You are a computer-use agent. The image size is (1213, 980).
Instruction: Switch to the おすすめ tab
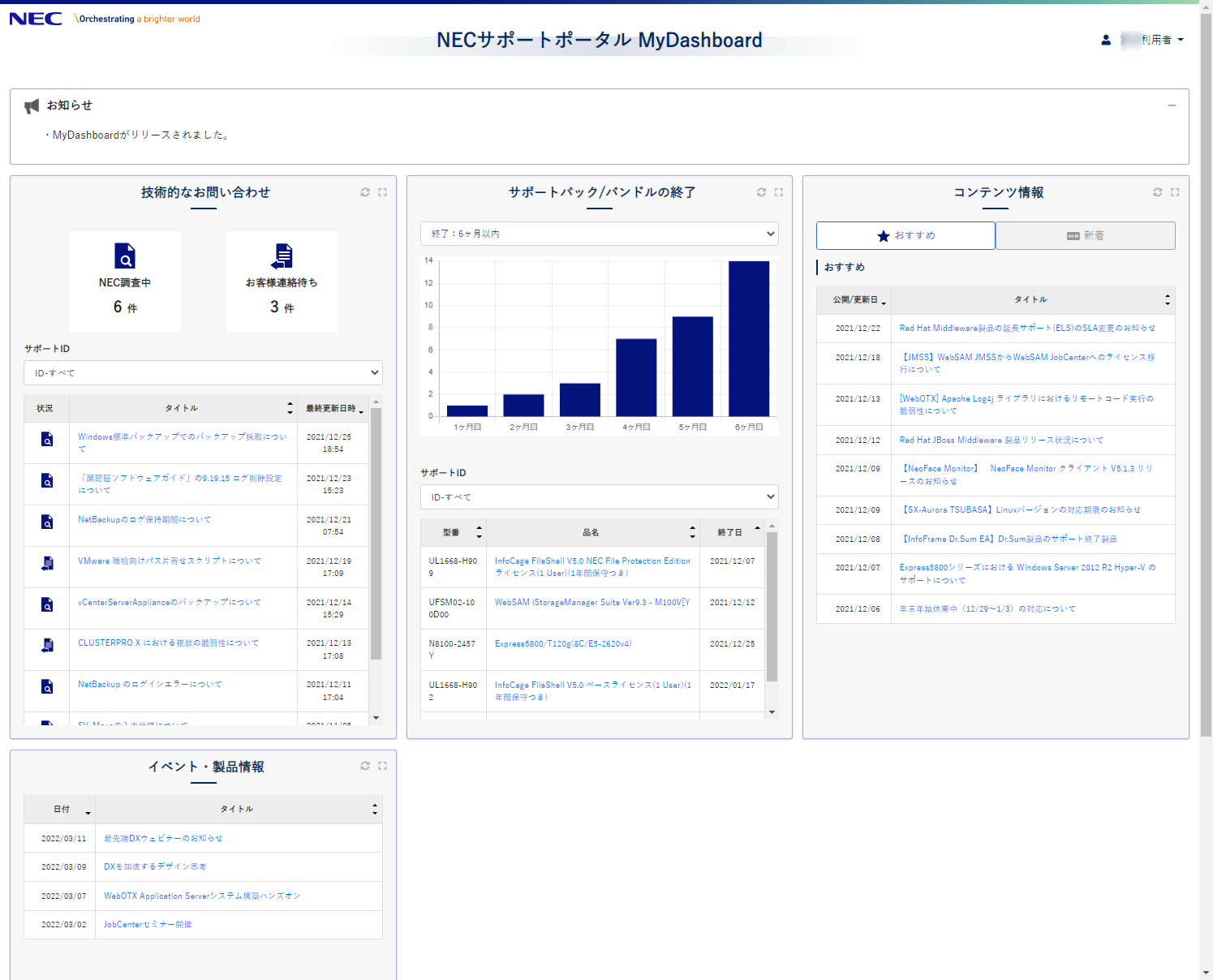[905, 235]
